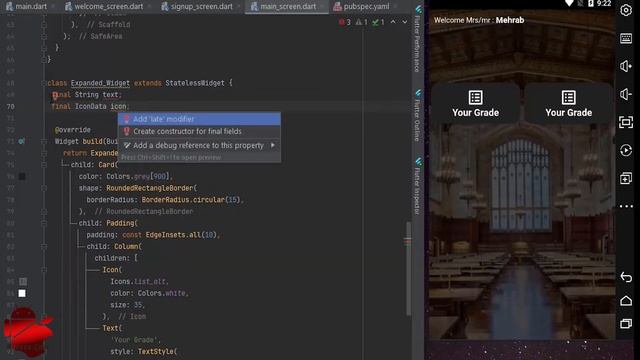This screenshot has height=360, width=640.
Task: Click the green checkmark typo indicator
Action: (x=378, y=22)
